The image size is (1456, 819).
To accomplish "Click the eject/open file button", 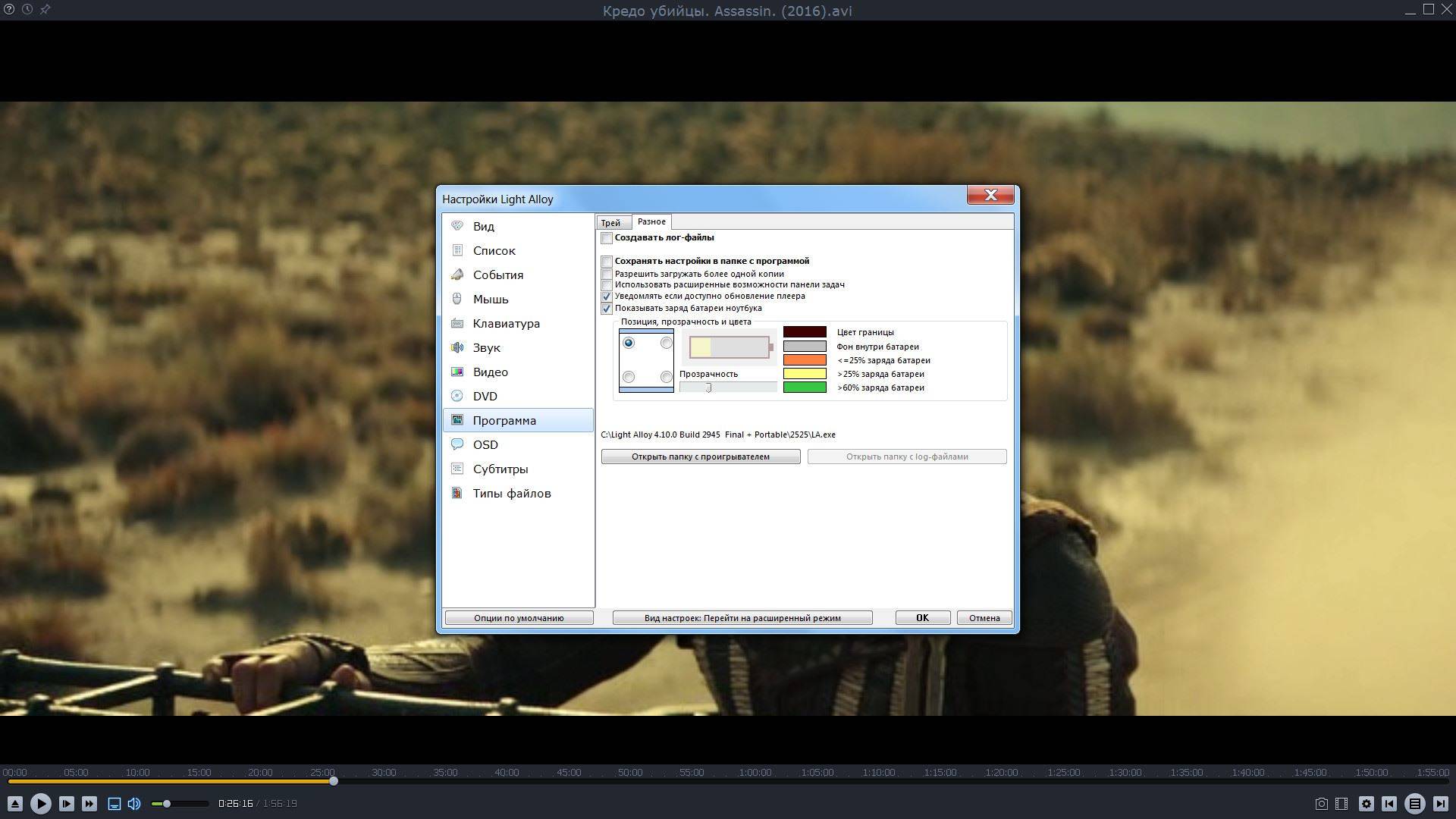I will [x=14, y=804].
